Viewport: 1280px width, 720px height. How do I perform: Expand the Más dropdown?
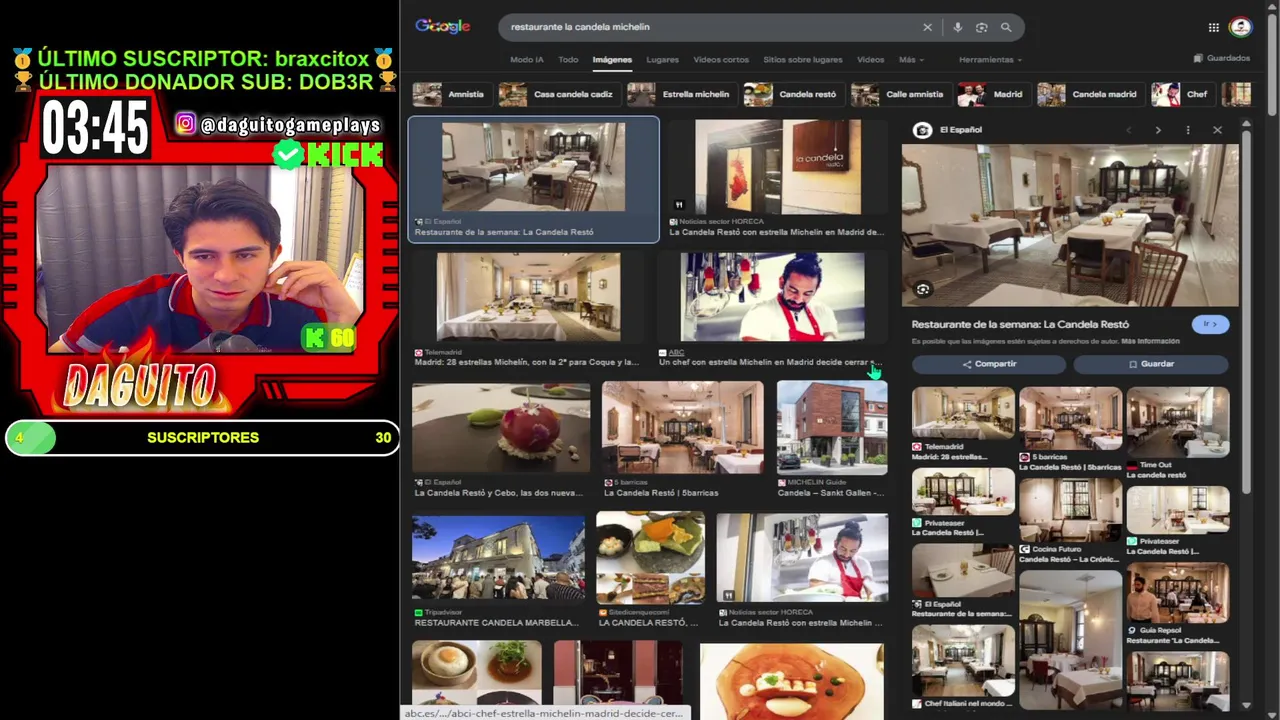[910, 60]
